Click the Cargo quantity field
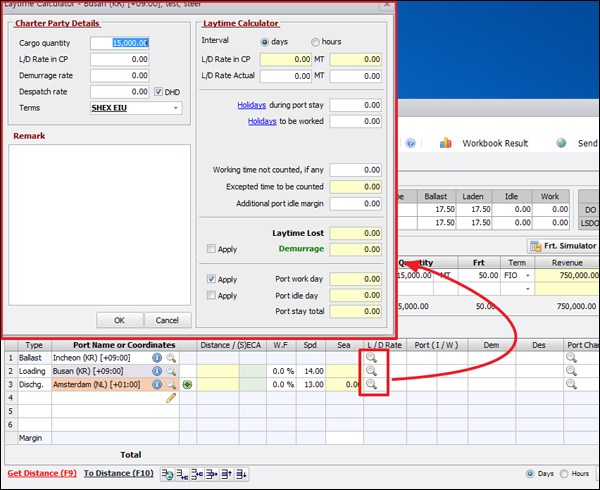This screenshot has height=490, width=600. click(120, 43)
